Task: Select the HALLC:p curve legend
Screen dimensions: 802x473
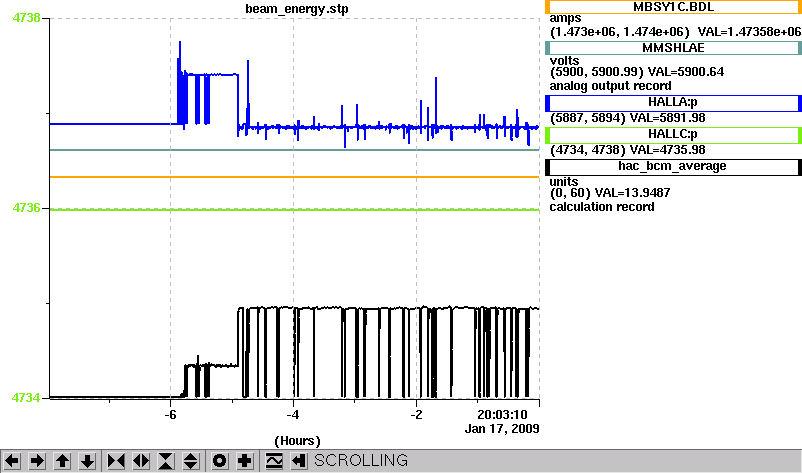Action: (673, 135)
